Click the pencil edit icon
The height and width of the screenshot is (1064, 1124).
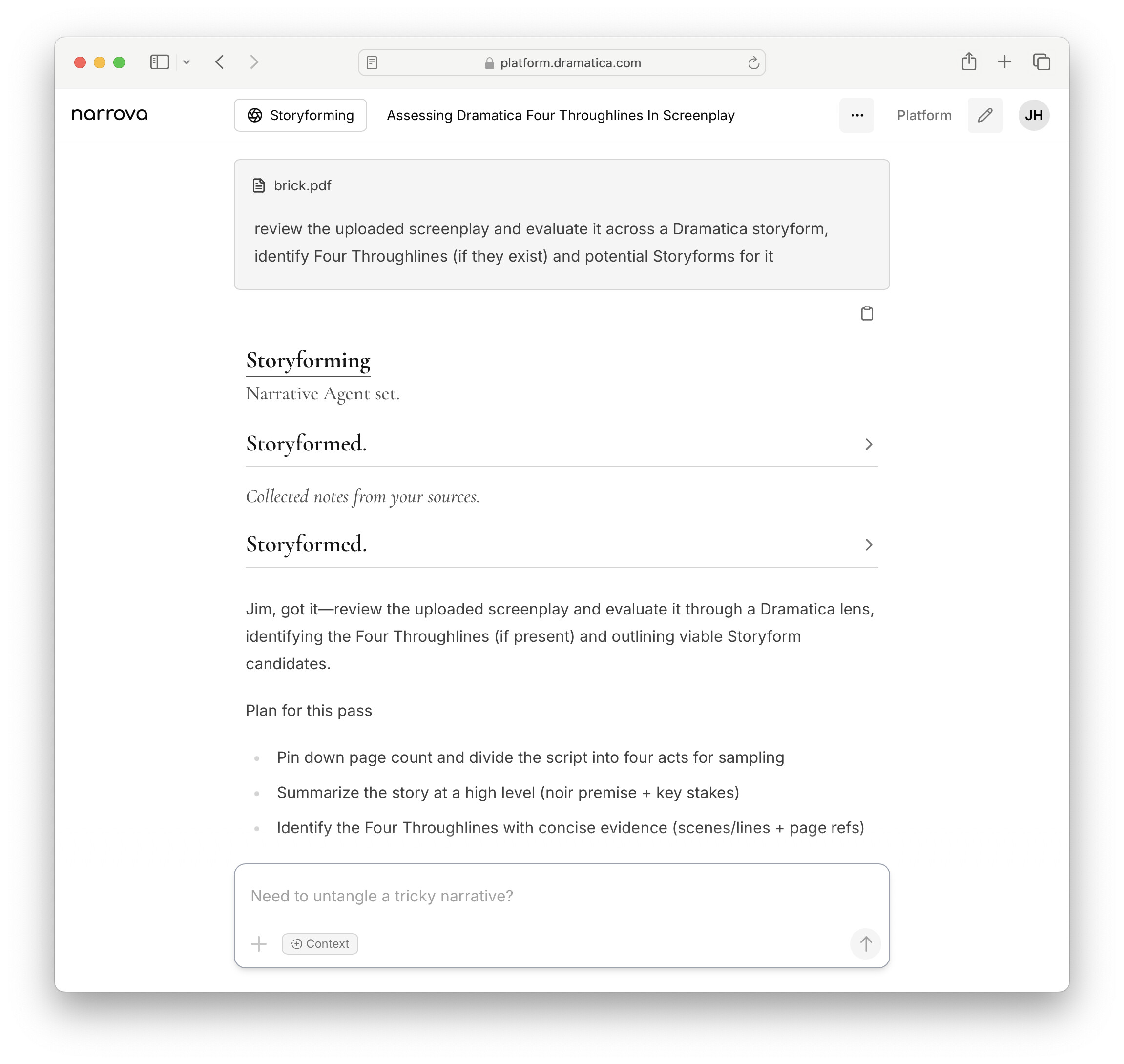[x=984, y=115]
